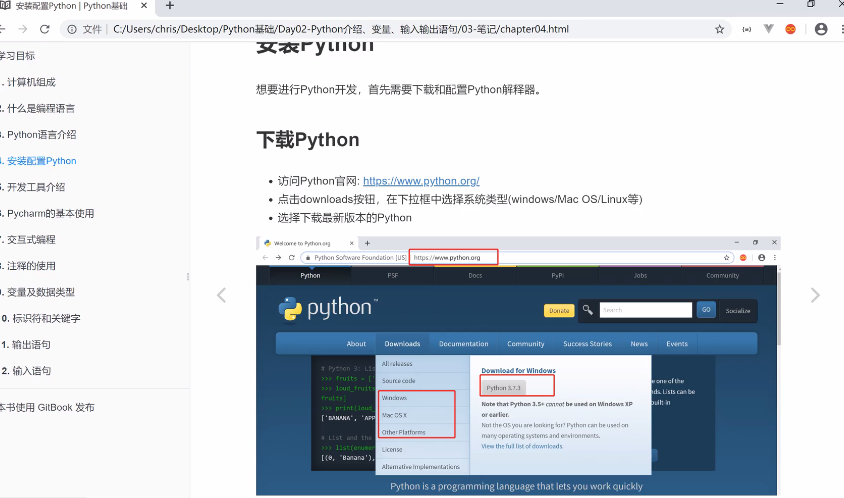844x498 pixels.
Task: Bookmark this page with the star
Action: (720, 29)
